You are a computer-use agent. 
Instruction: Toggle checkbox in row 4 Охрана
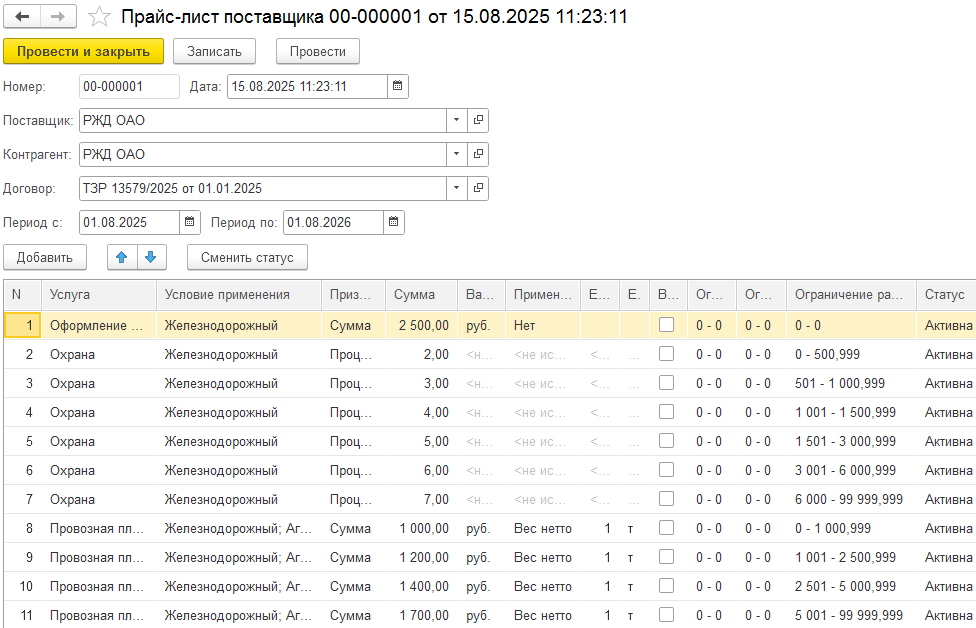pos(666,412)
